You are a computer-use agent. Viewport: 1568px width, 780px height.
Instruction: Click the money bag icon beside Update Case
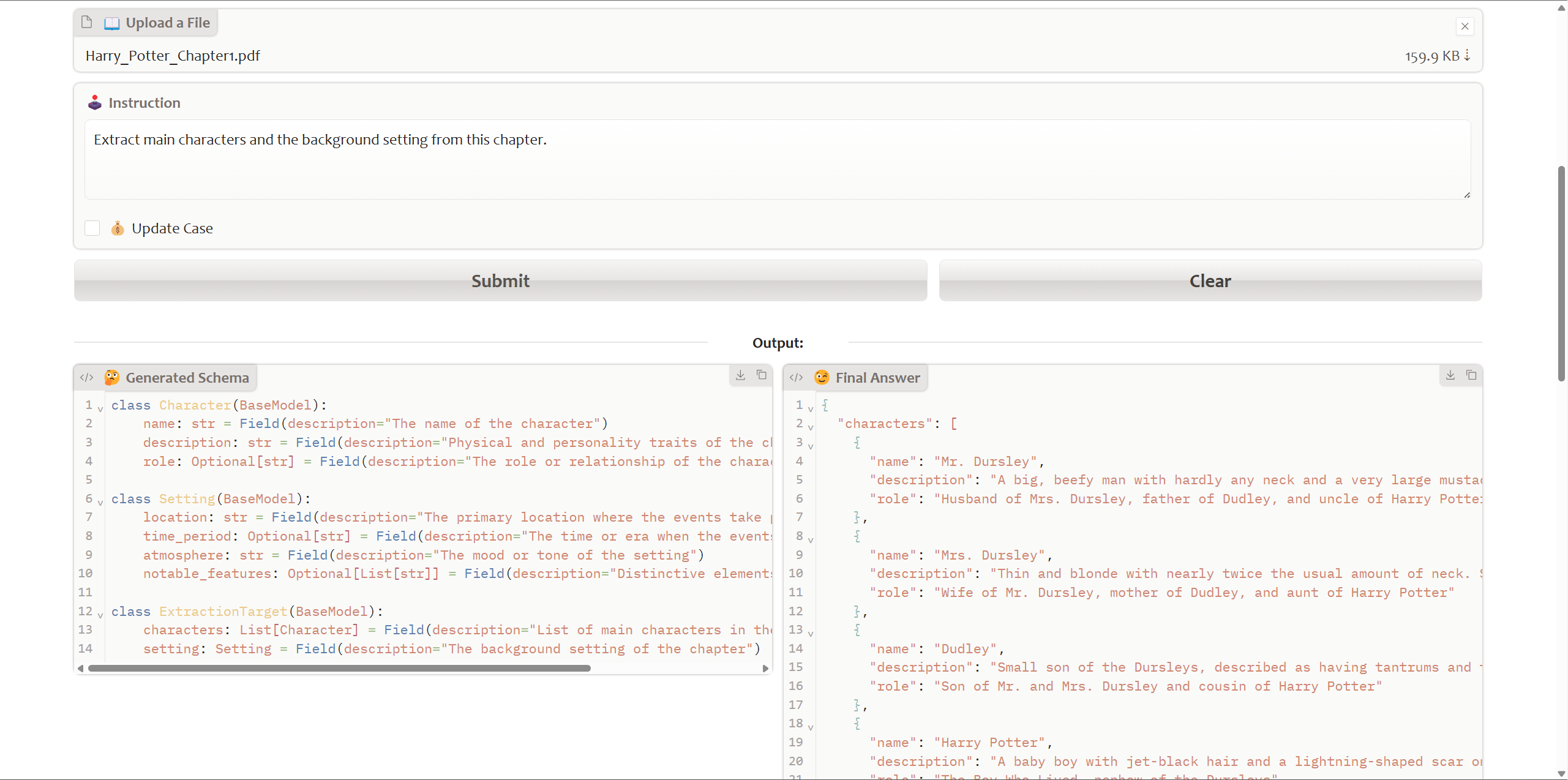(118, 228)
